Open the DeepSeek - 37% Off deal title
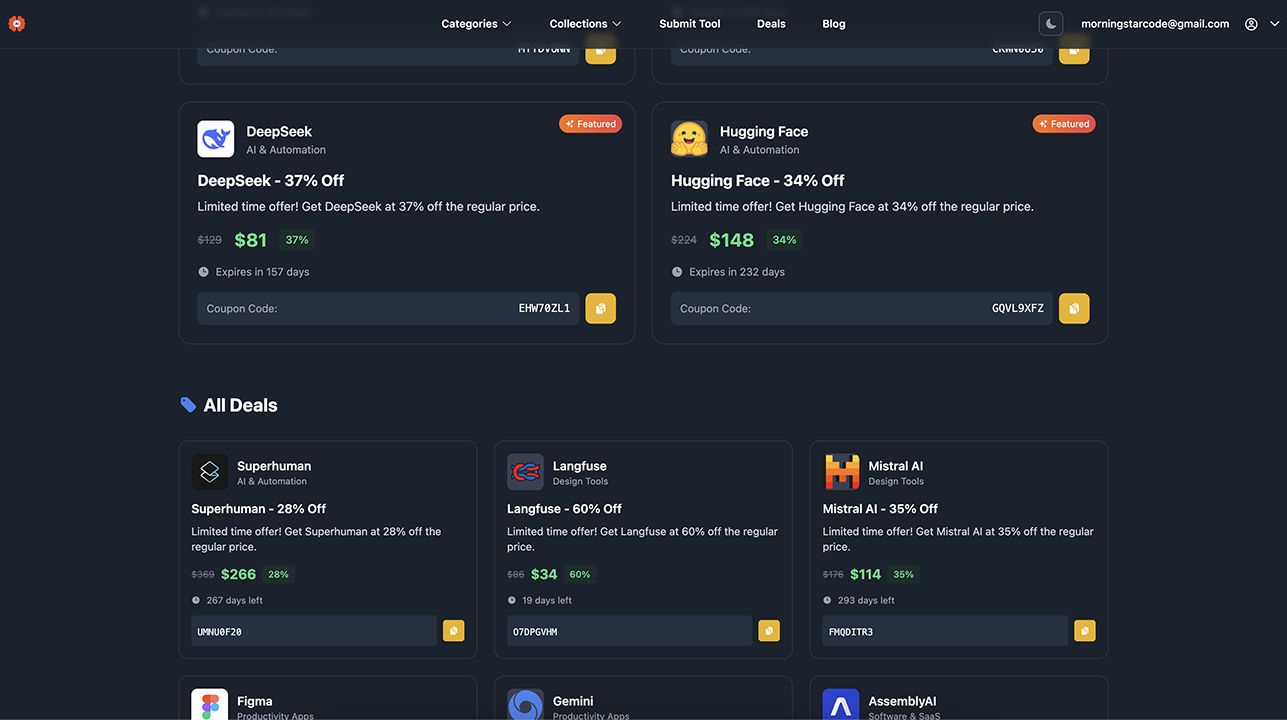 (x=271, y=181)
